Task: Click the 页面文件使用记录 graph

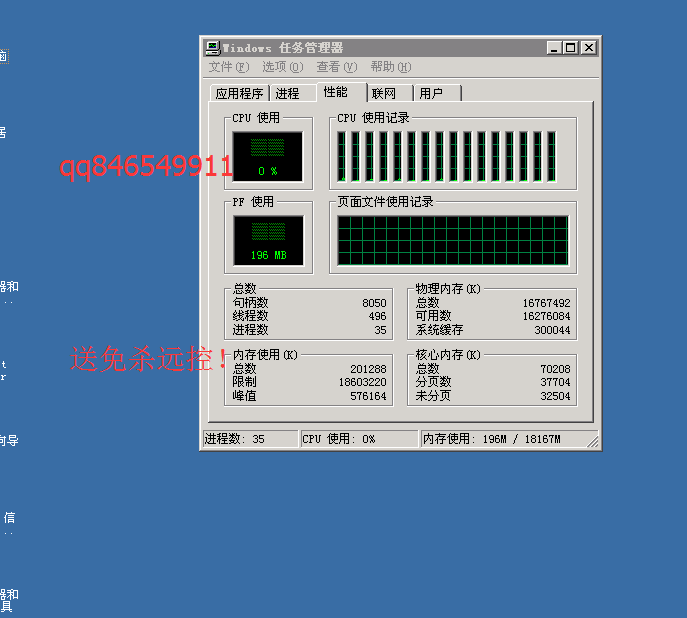Action: (x=453, y=240)
